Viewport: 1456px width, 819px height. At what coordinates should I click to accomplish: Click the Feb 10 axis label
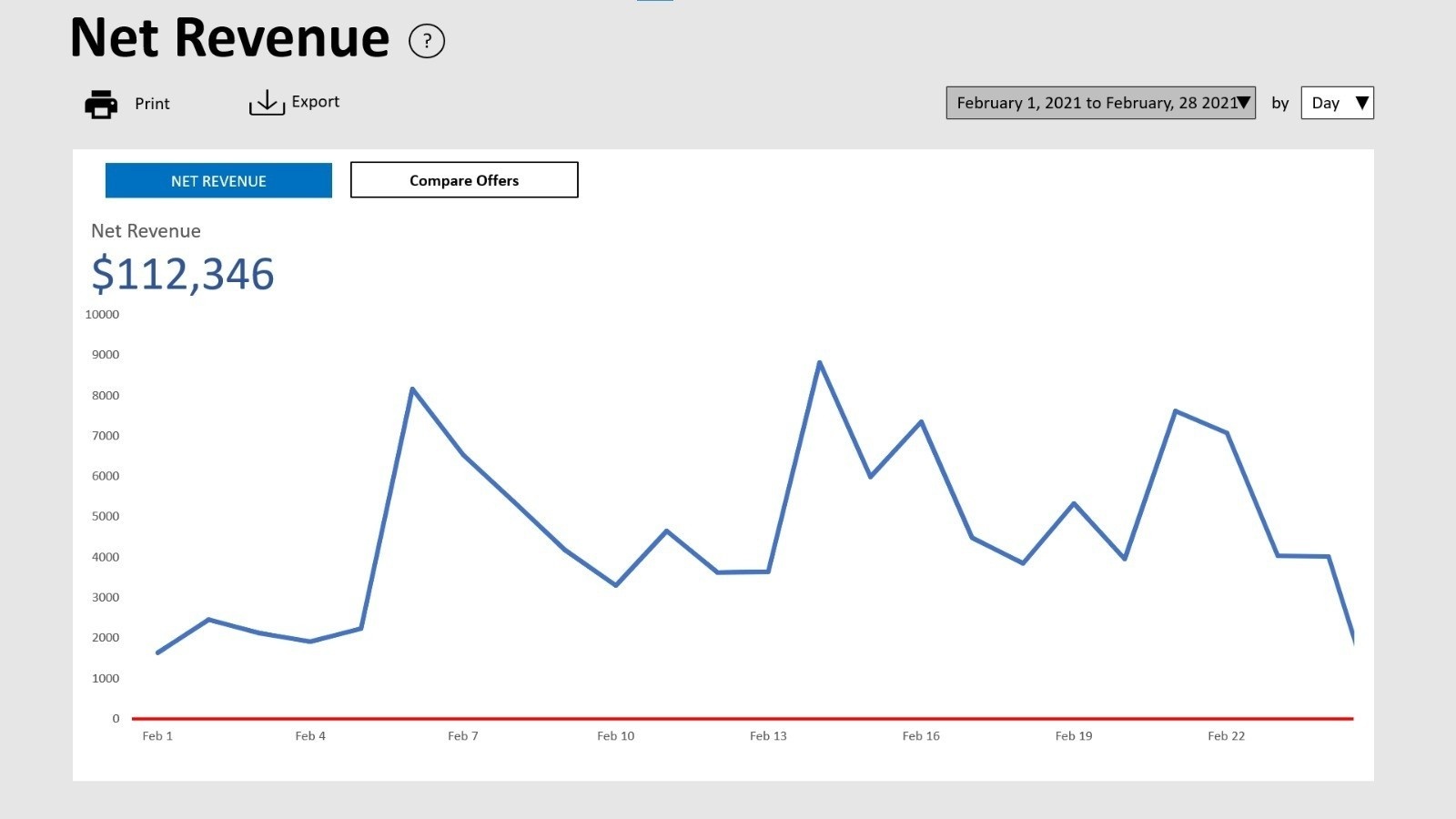click(x=616, y=735)
